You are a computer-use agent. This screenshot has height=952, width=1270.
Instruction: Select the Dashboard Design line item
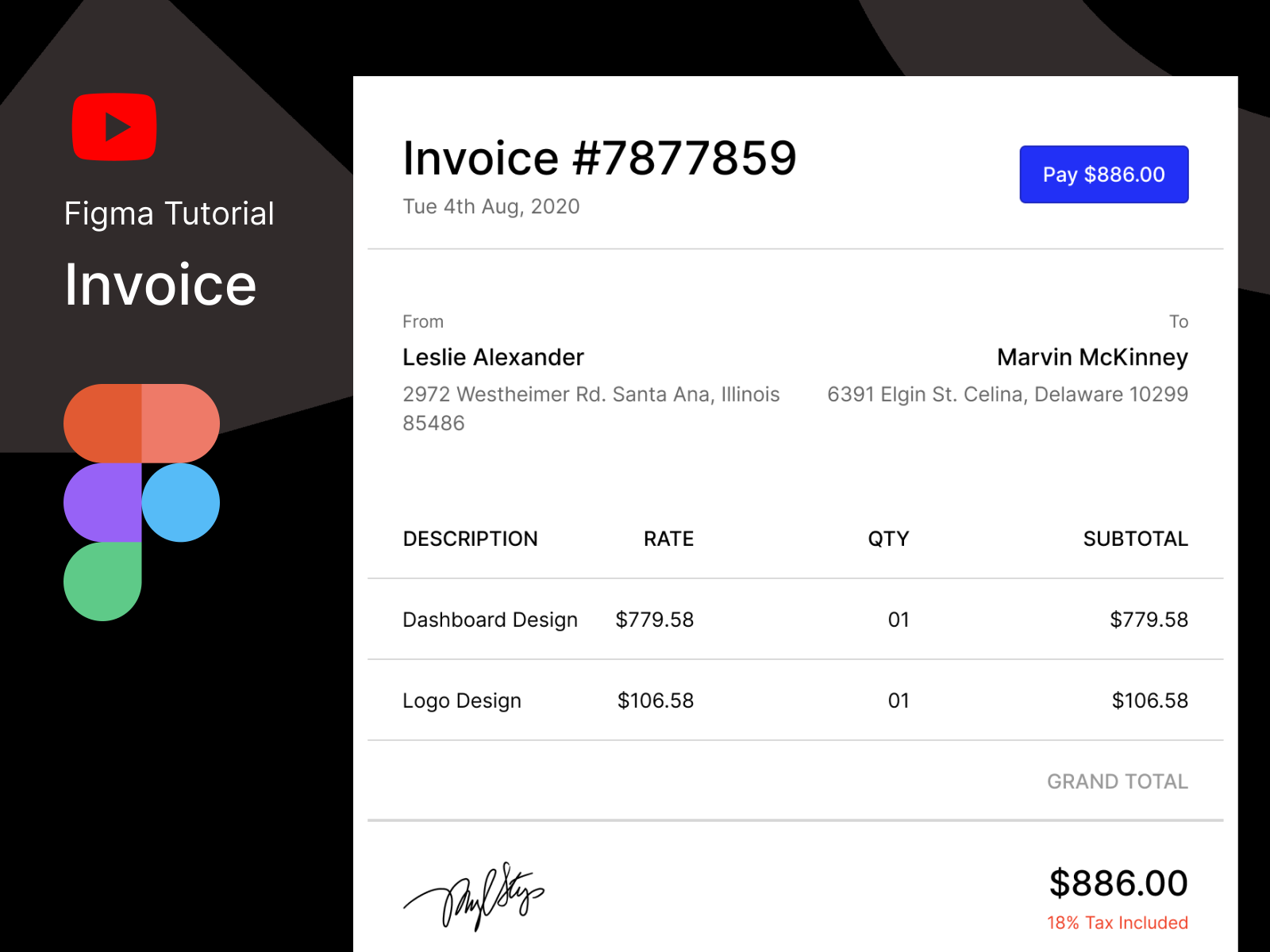[x=490, y=620]
